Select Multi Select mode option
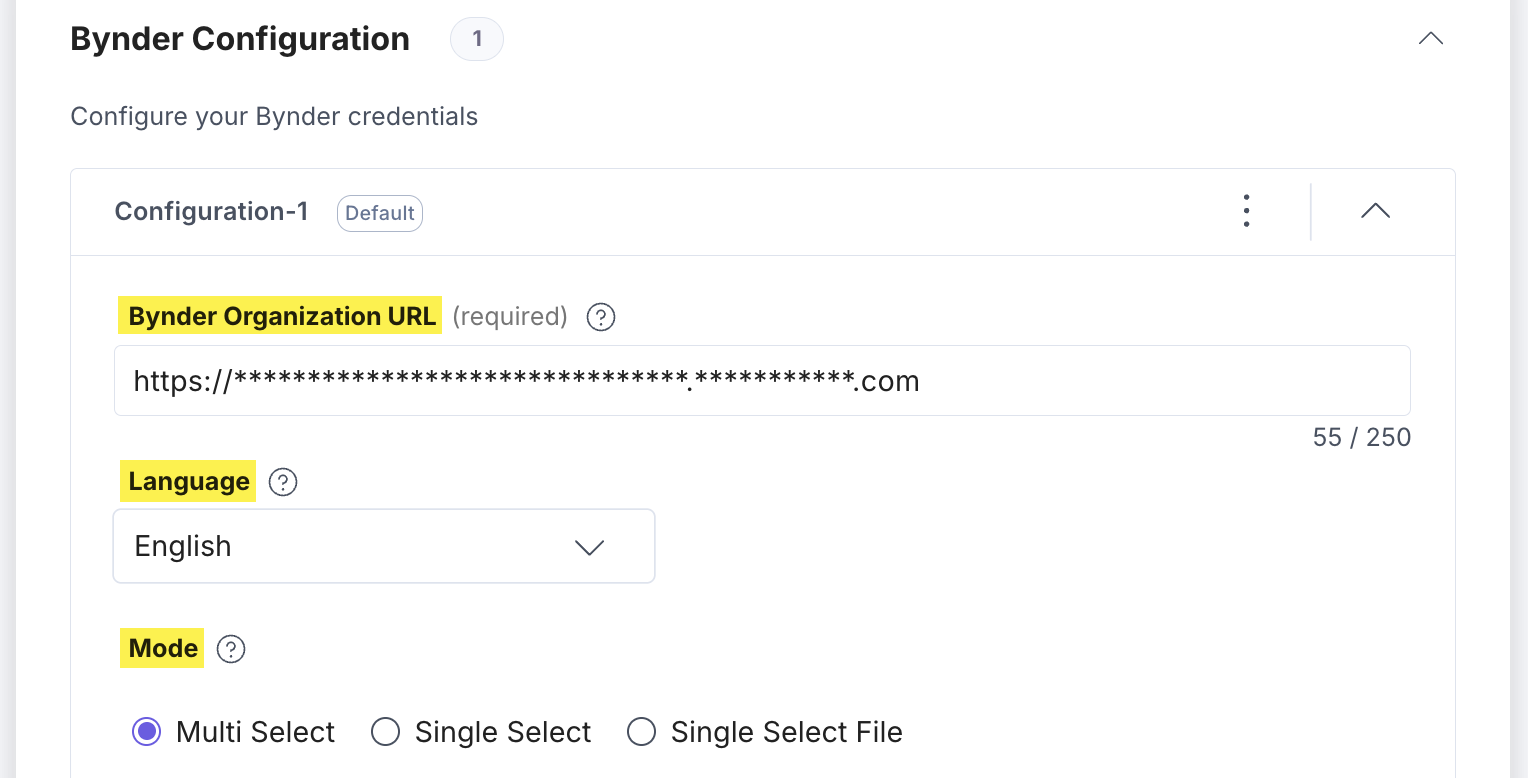Image resolution: width=1528 pixels, height=778 pixels. click(x=146, y=732)
